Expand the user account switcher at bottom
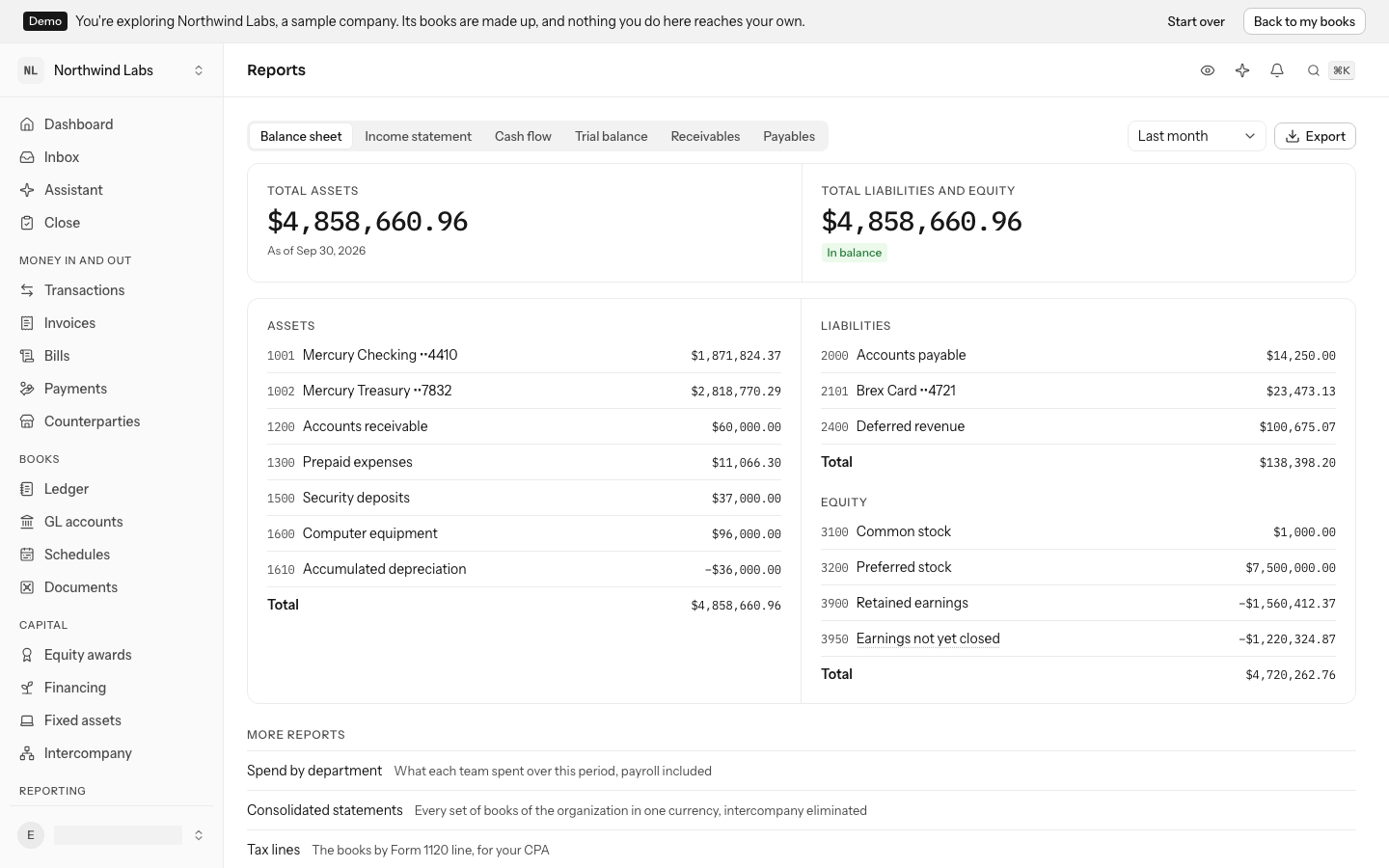This screenshot has height=868, width=1389. click(x=112, y=835)
